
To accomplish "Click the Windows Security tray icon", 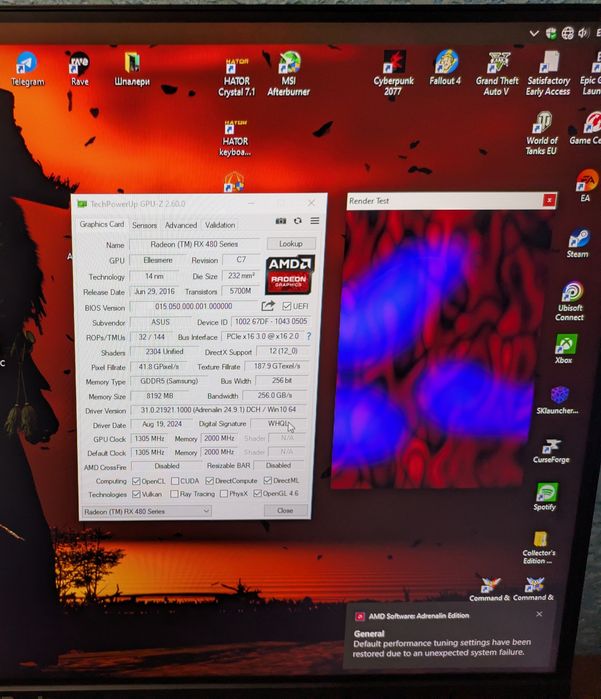I will click(552, 33).
